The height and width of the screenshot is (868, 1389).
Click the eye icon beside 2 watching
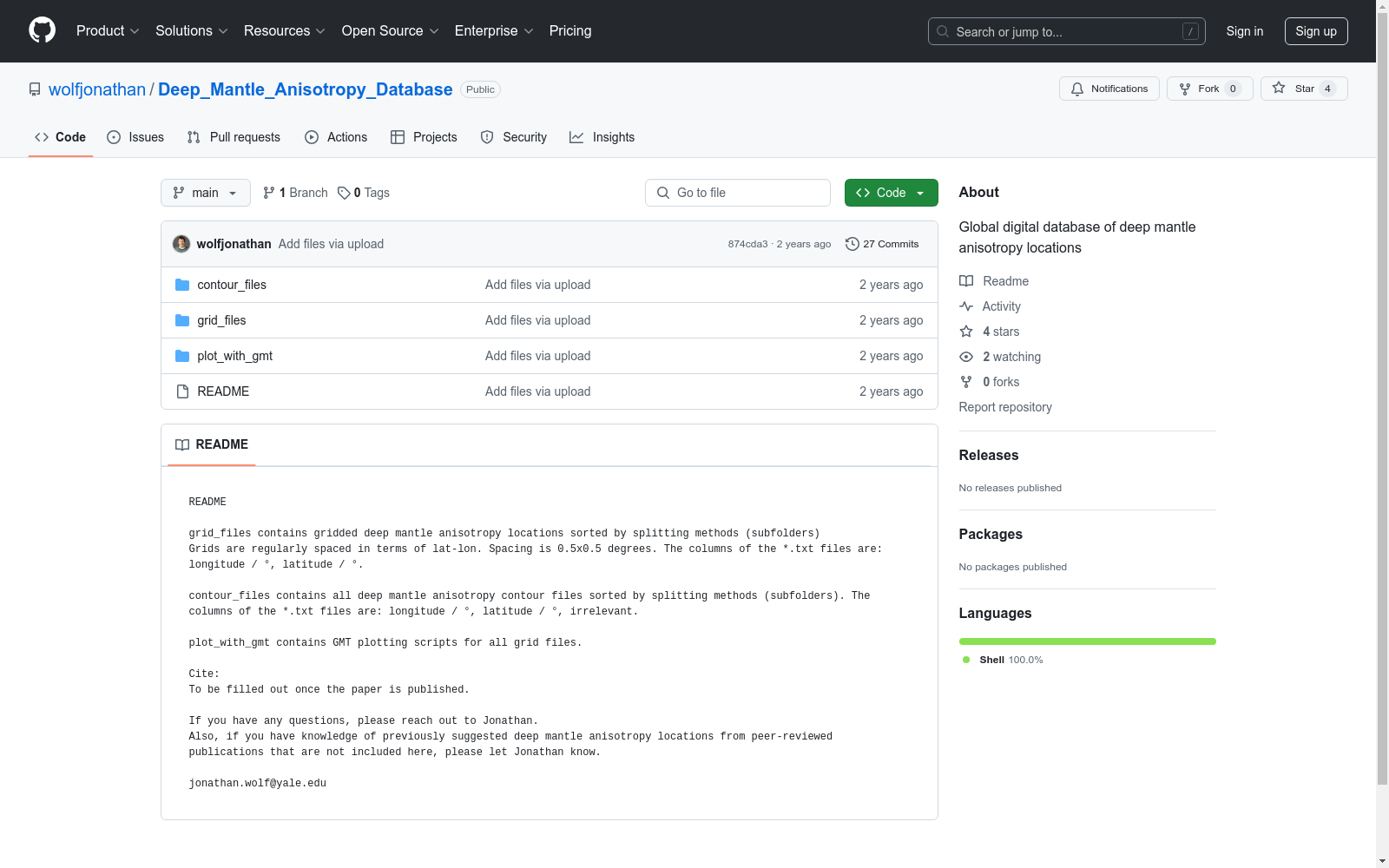966,357
